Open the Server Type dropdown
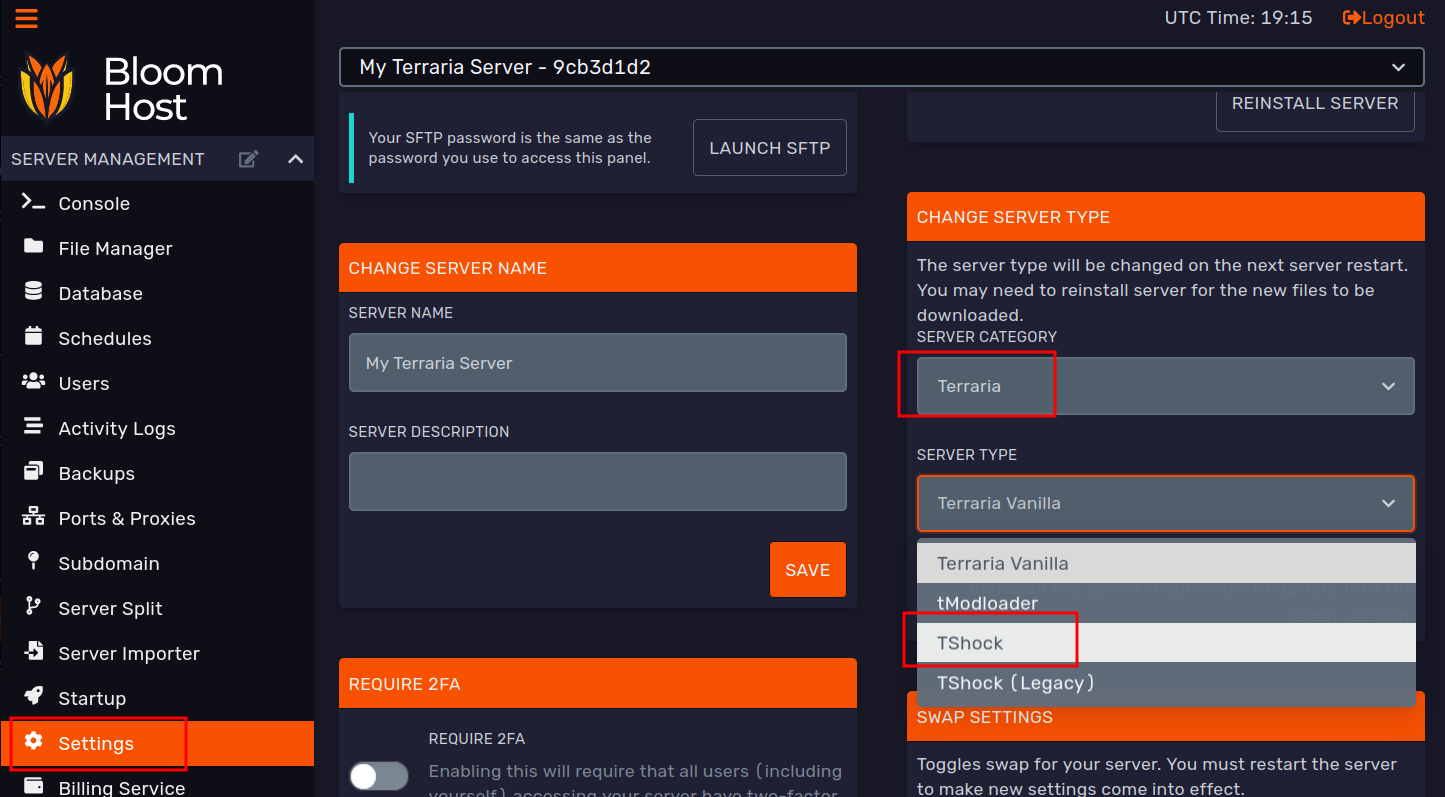This screenshot has height=797, width=1445. tap(1165, 503)
